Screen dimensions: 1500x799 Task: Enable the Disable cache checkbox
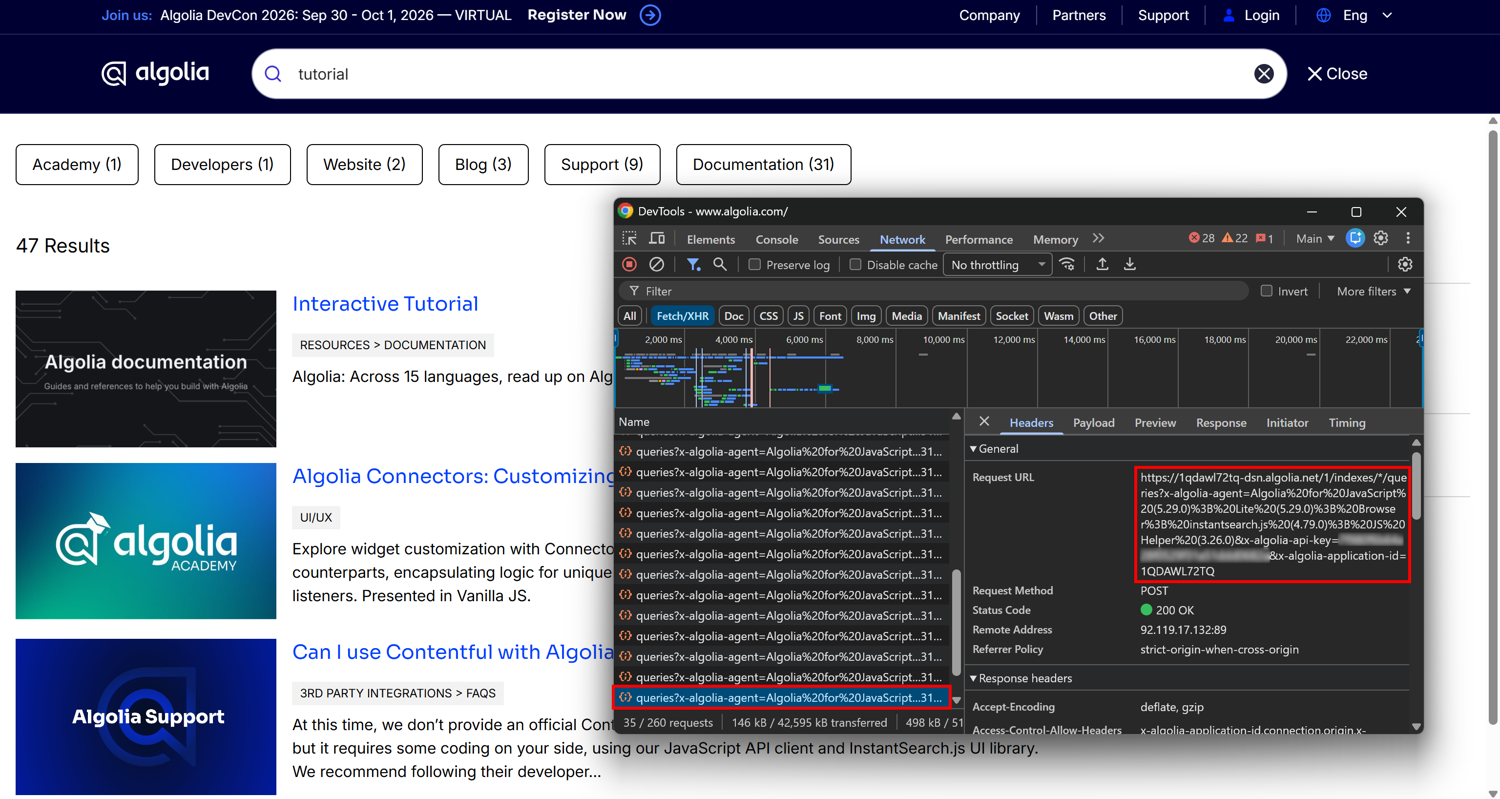coord(855,265)
